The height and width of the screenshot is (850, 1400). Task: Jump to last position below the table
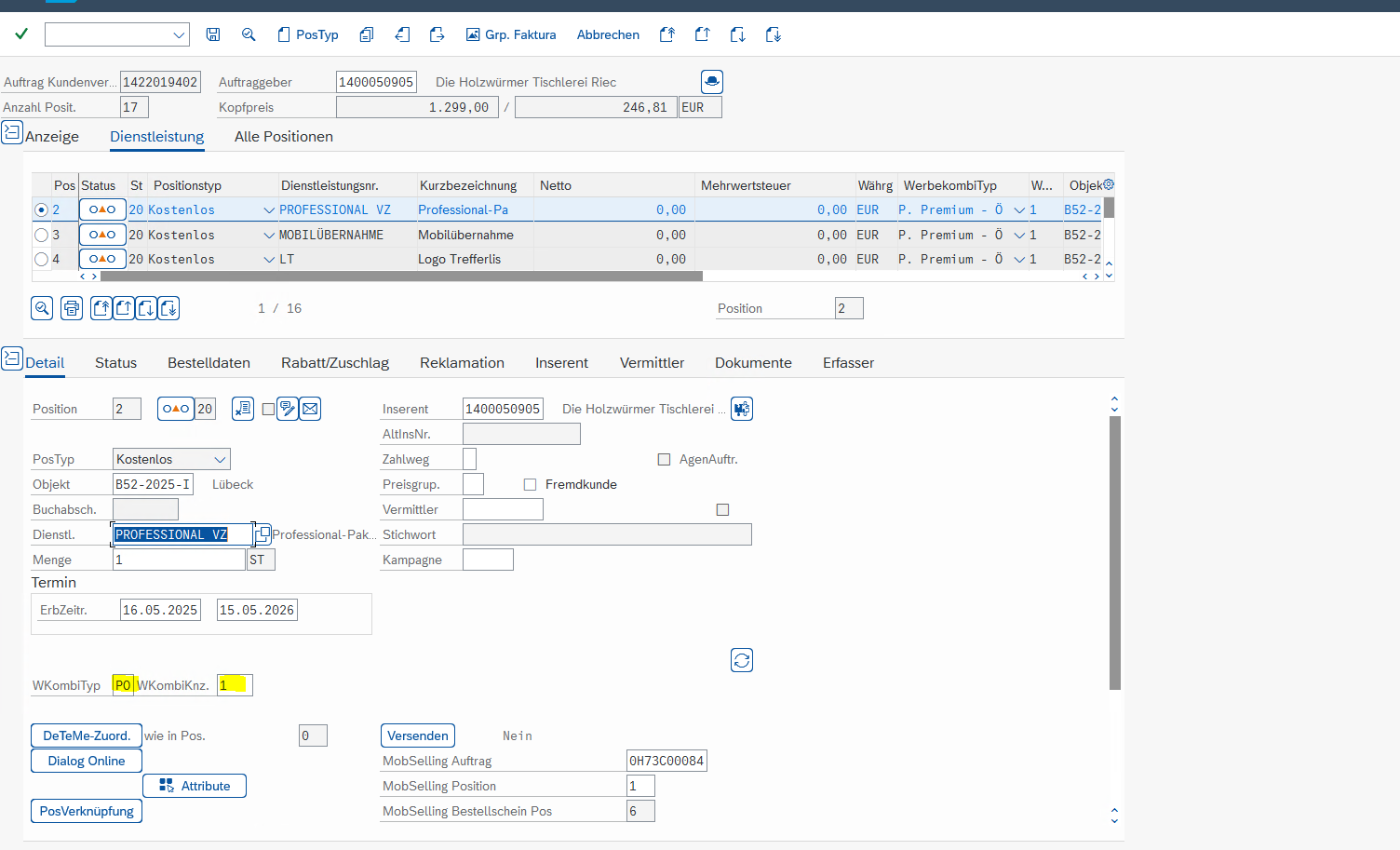tap(168, 308)
